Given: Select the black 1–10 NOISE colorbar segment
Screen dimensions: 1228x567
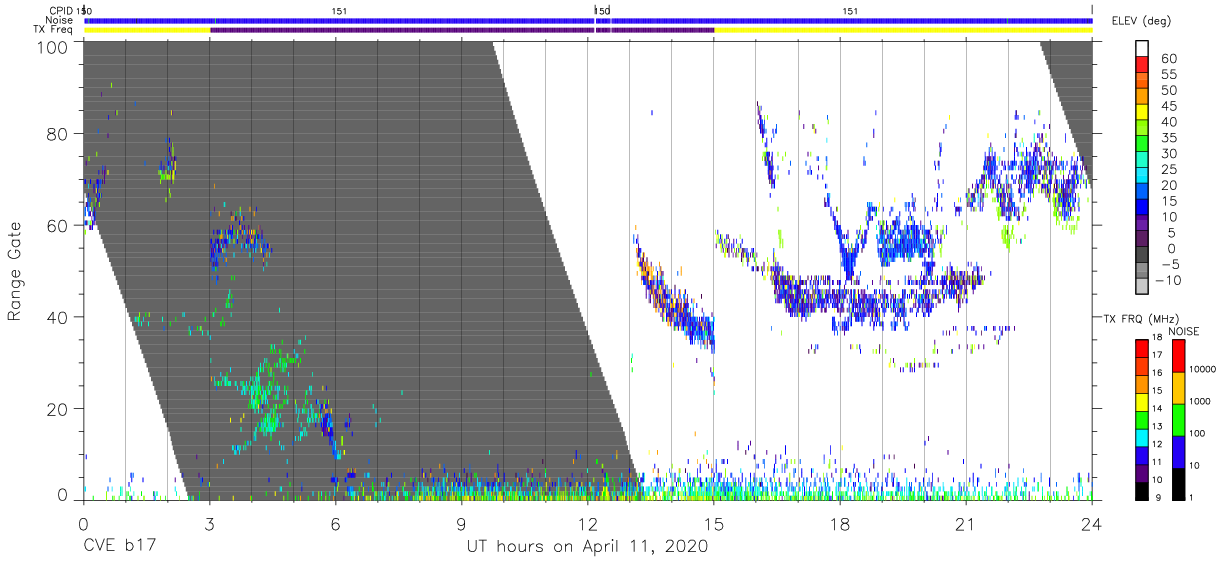Looking at the screenshot, I should [1177, 484].
